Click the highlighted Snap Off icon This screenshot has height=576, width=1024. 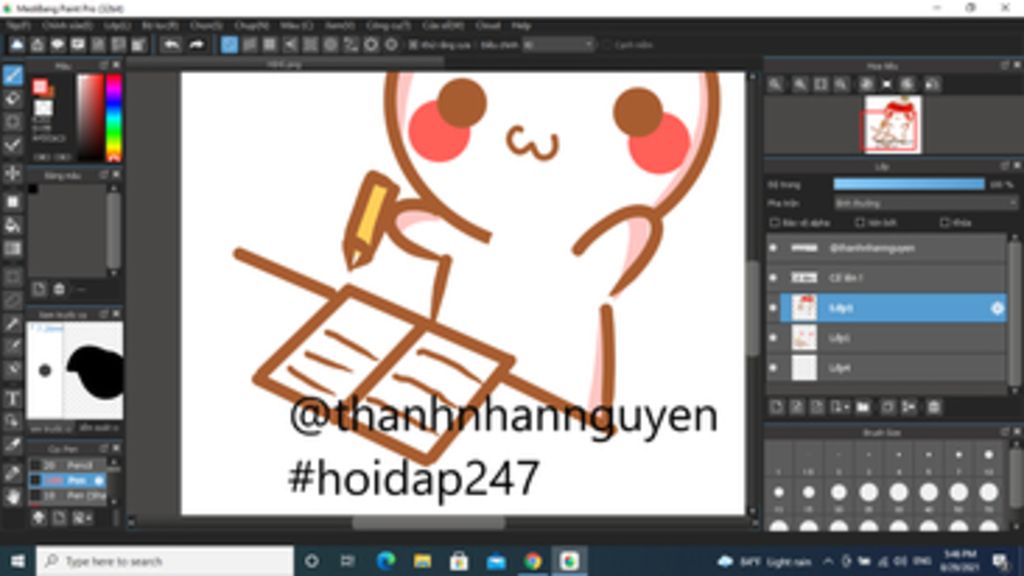tap(229, 44)
